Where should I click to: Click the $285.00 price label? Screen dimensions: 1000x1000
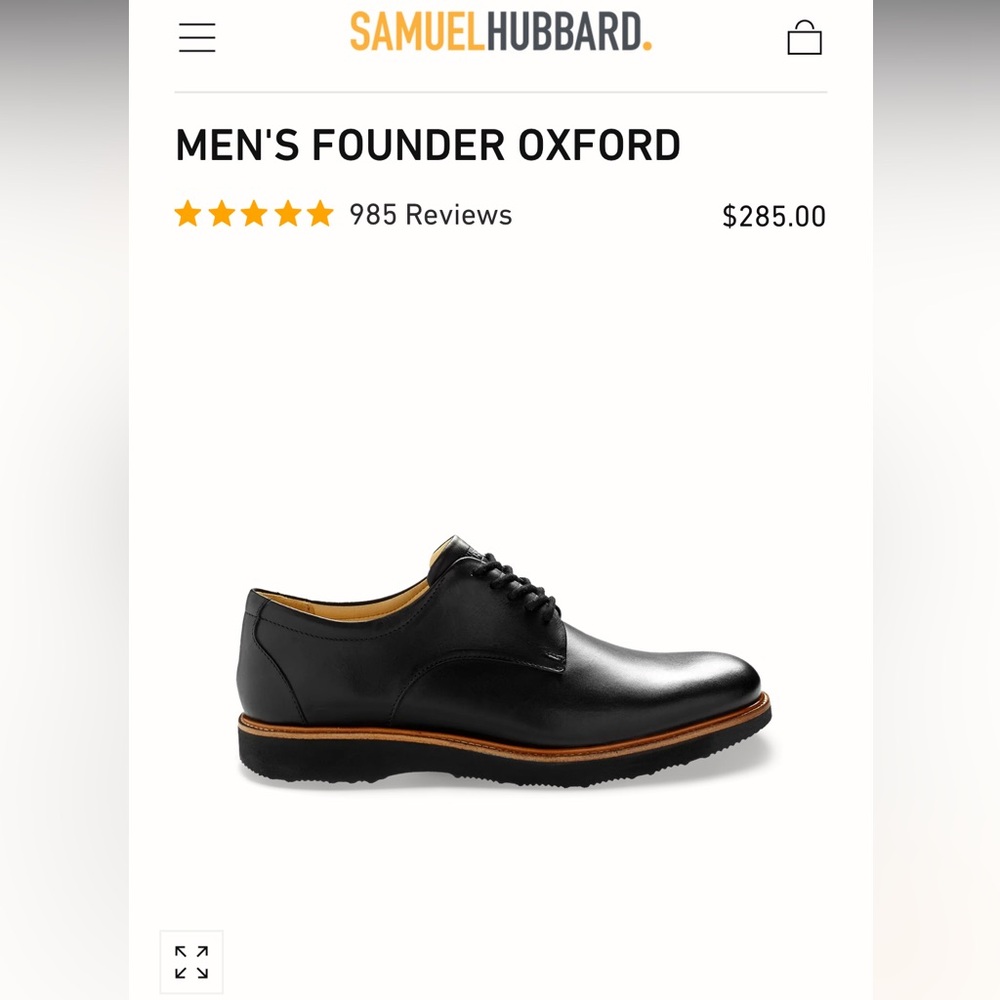pyautogui.click(x=774, y=216)
